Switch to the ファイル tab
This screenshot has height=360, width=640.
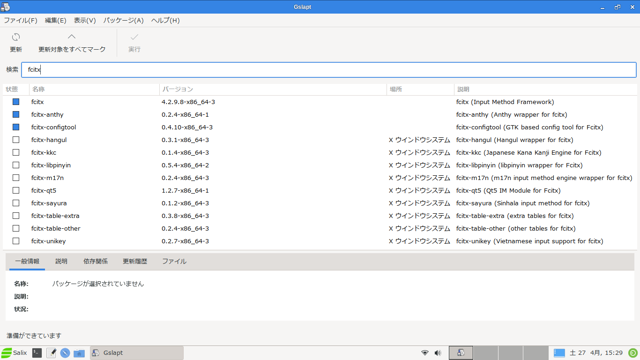point(174,261)
